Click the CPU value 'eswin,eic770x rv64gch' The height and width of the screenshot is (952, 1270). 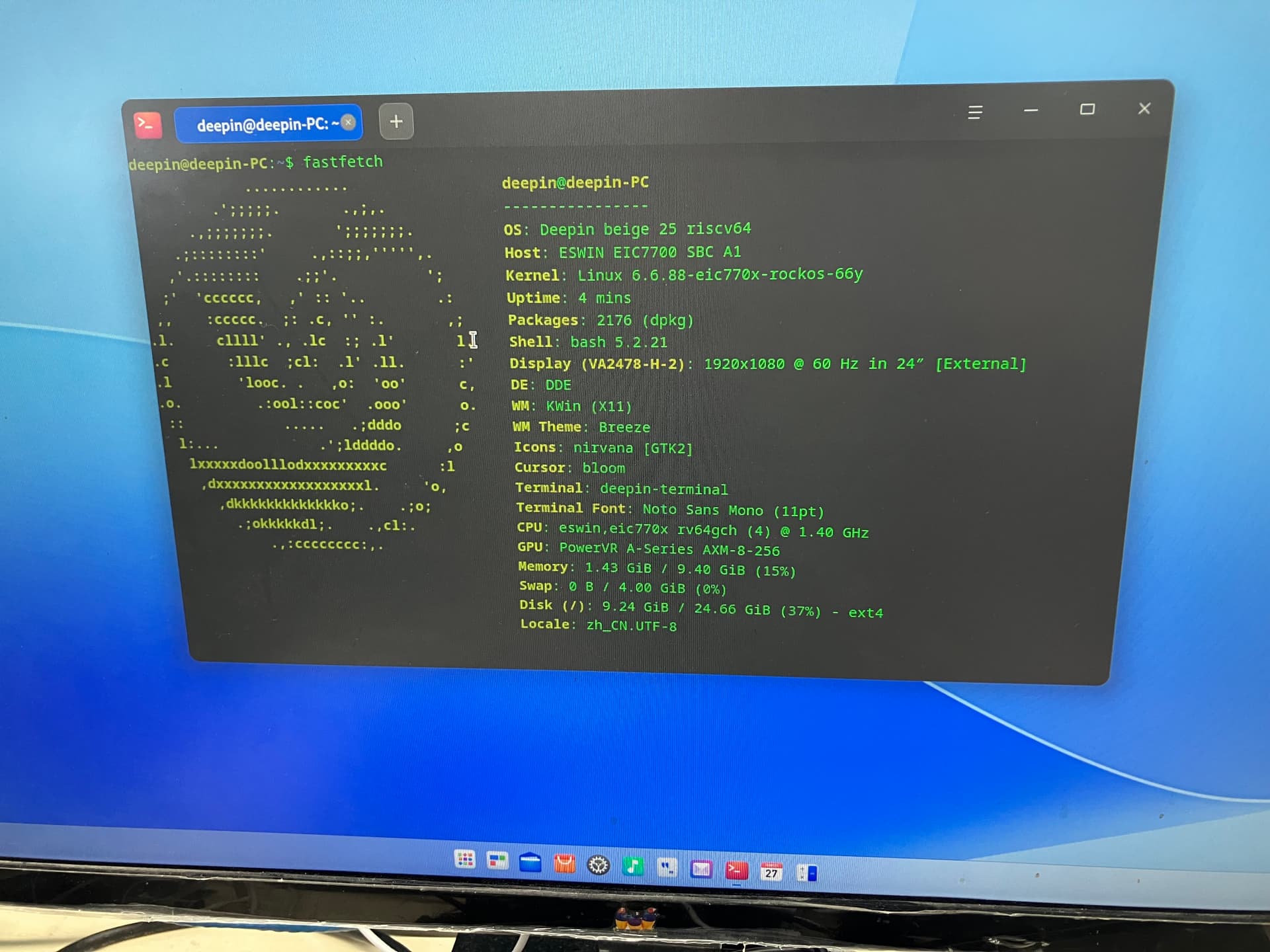(648, 530)
